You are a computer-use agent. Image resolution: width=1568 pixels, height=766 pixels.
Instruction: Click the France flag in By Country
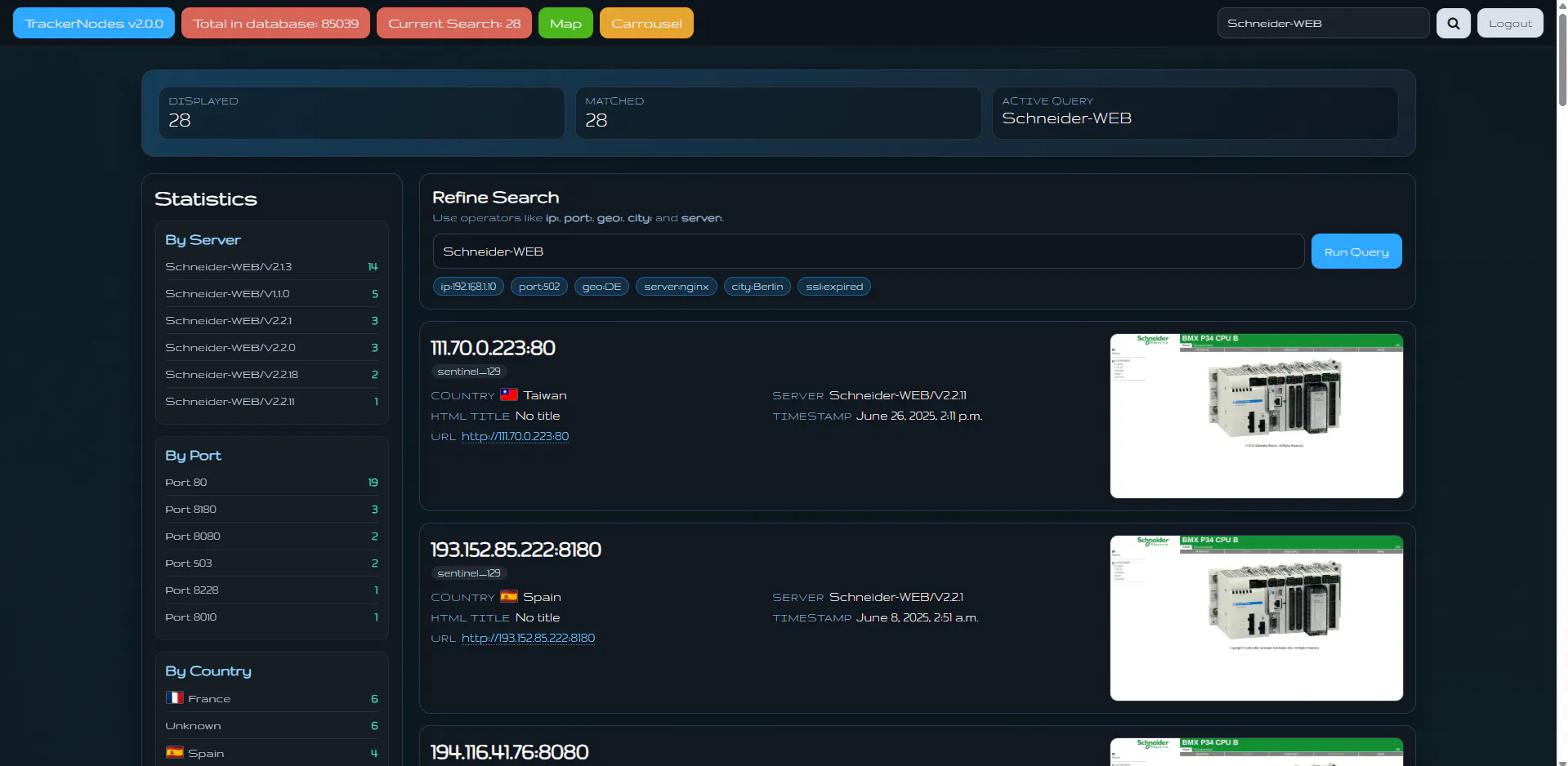[x=175, y=698]
